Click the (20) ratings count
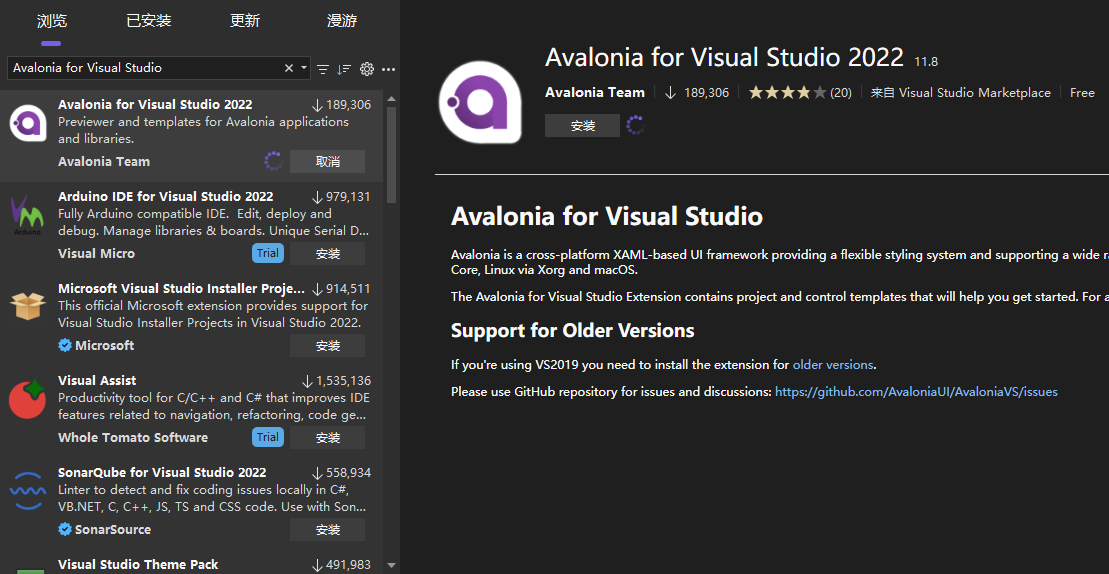The image size is (1109, 574). (841, 93)
